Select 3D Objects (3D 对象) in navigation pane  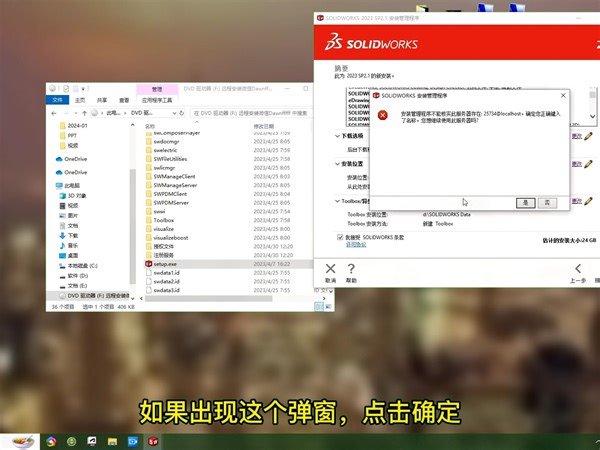point(73,196)
